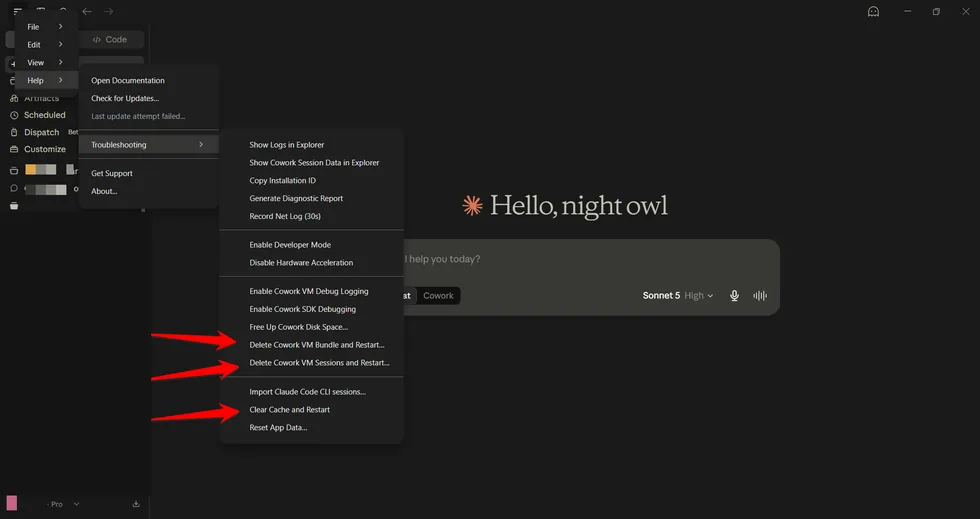Choose Free Up Cowork Disk Space...
980x519 pixels.
[311, 327]
